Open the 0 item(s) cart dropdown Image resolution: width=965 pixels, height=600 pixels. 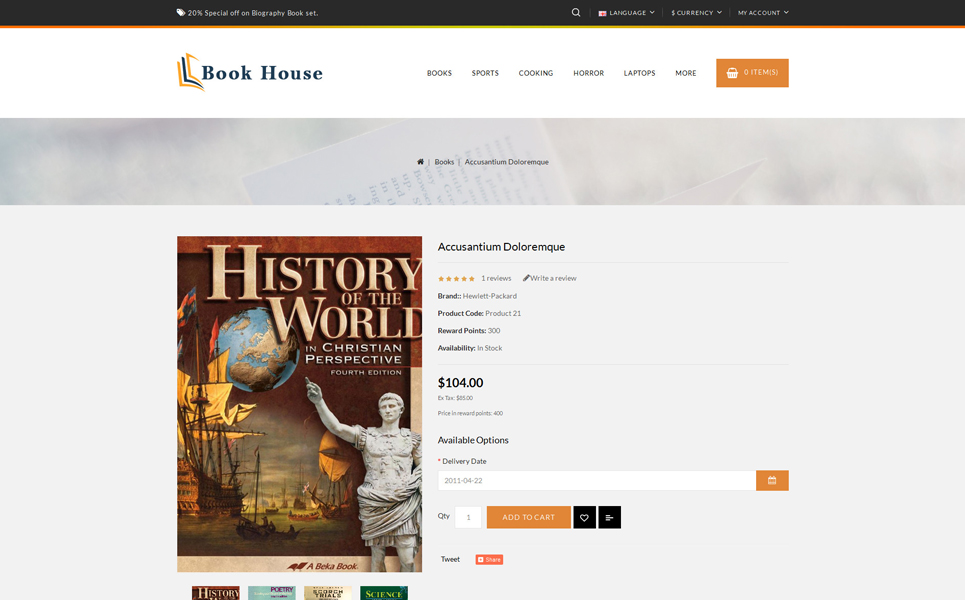coord(752,73)
